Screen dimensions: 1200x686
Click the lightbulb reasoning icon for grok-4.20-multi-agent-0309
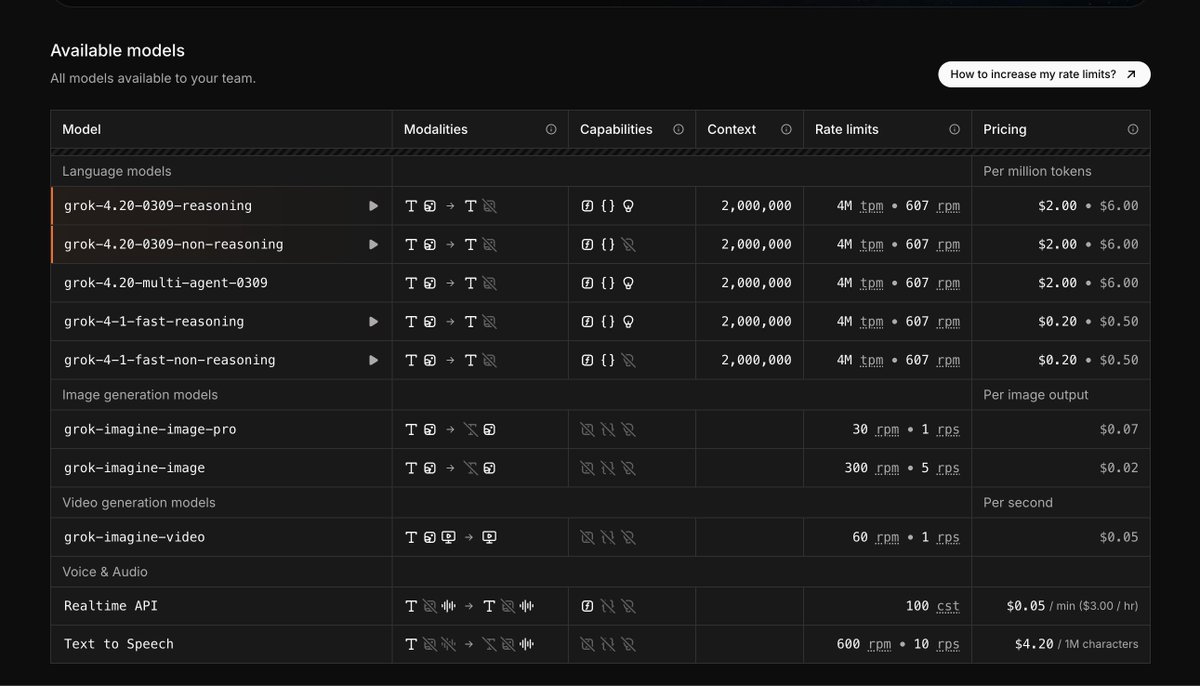(x=628, y=283)
